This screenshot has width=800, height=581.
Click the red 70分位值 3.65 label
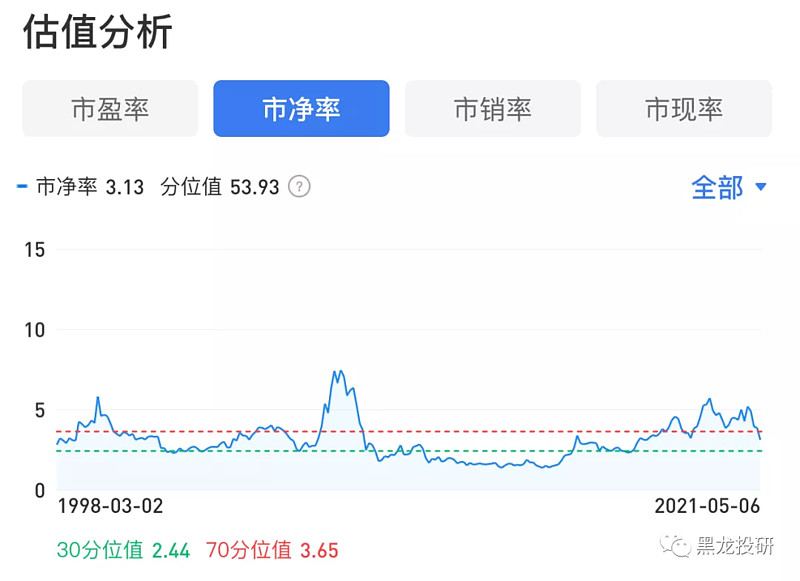tap(272, 549)
